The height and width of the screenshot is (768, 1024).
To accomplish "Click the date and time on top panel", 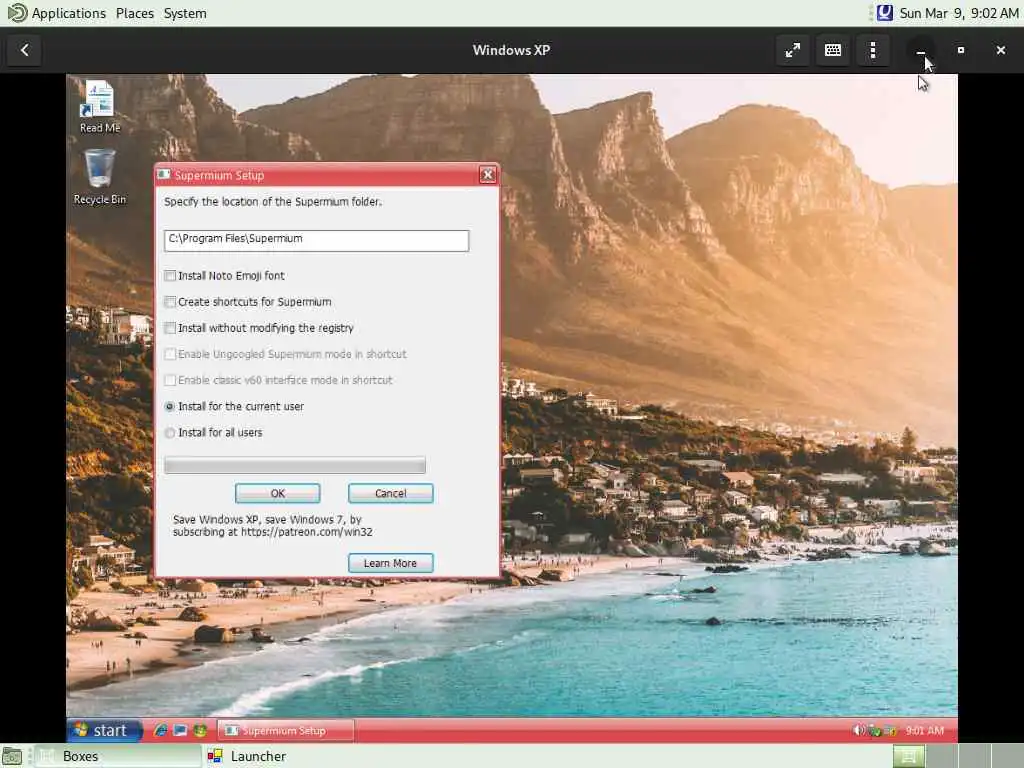I will [959, 13].
